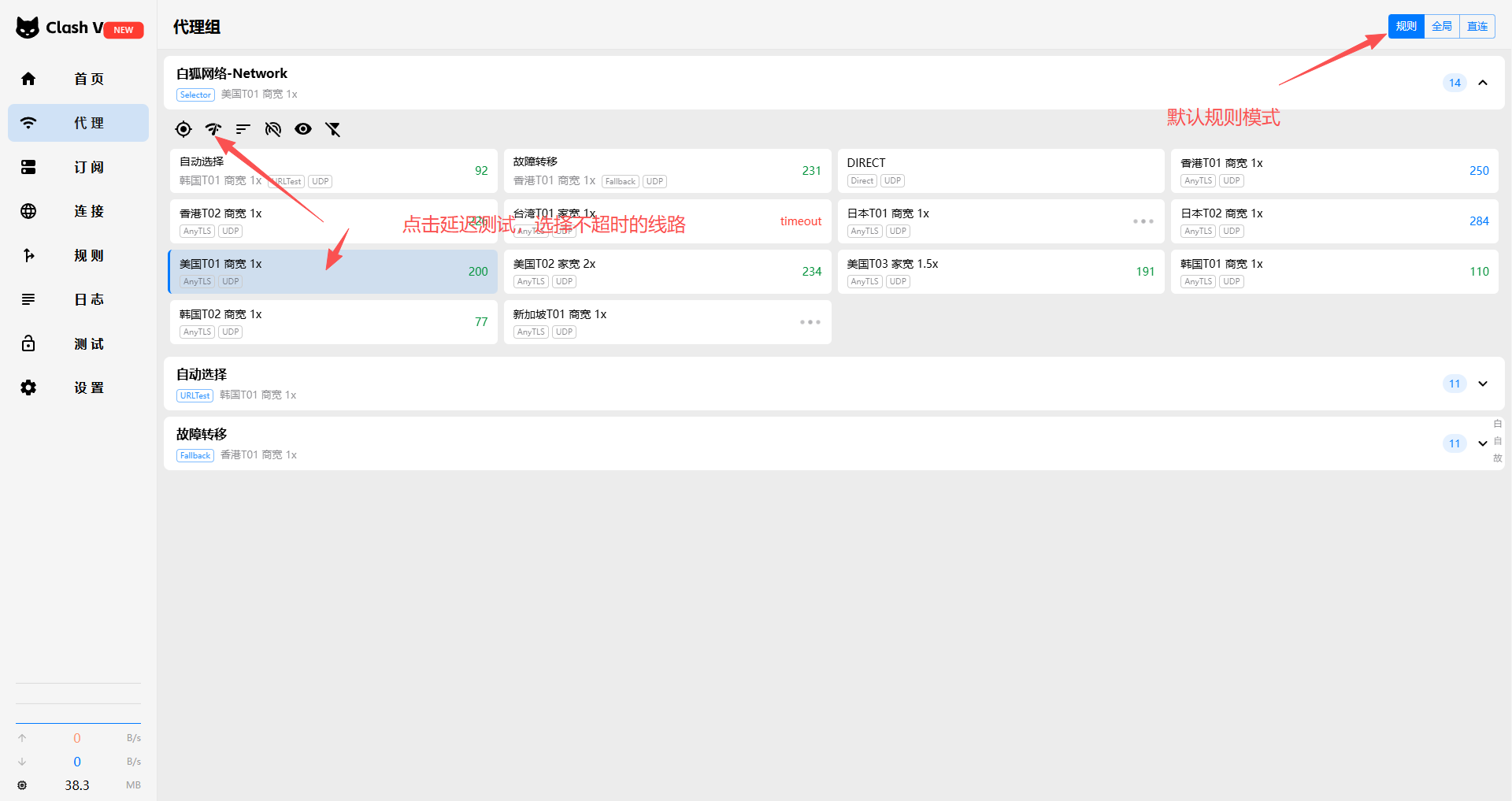The height and width of the screenshot is (801, 1512).
Task: Select the 台湾T01 家宽 1x proxy card
Action: point(668,221)
